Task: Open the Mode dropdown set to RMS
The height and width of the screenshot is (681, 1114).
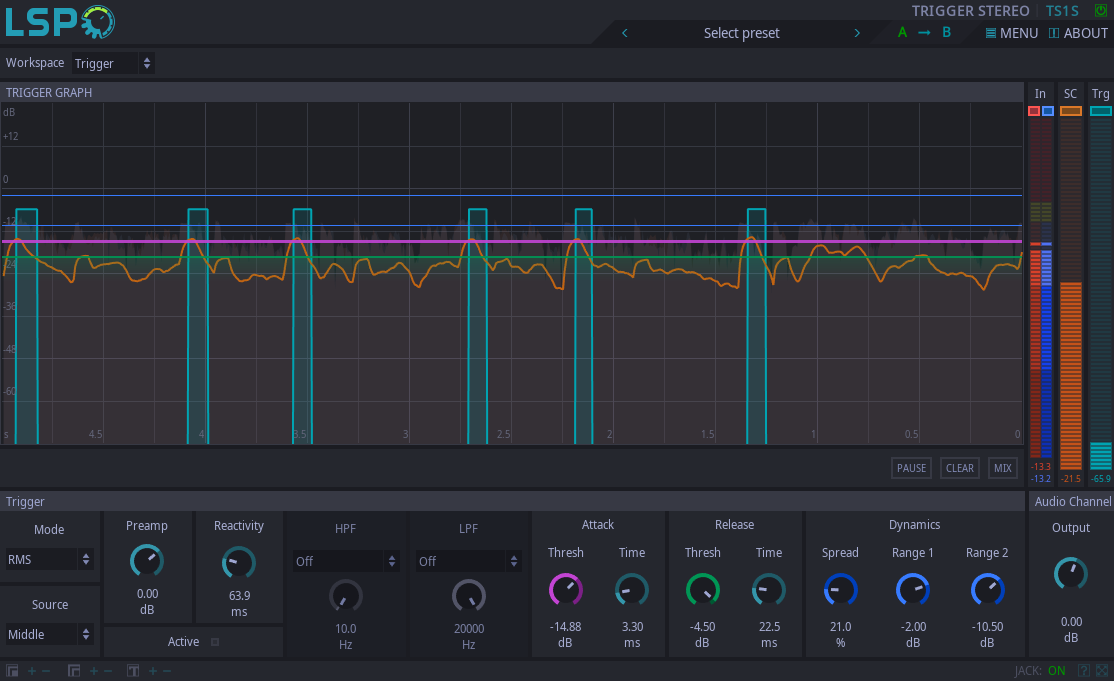Action: [49, 560]
